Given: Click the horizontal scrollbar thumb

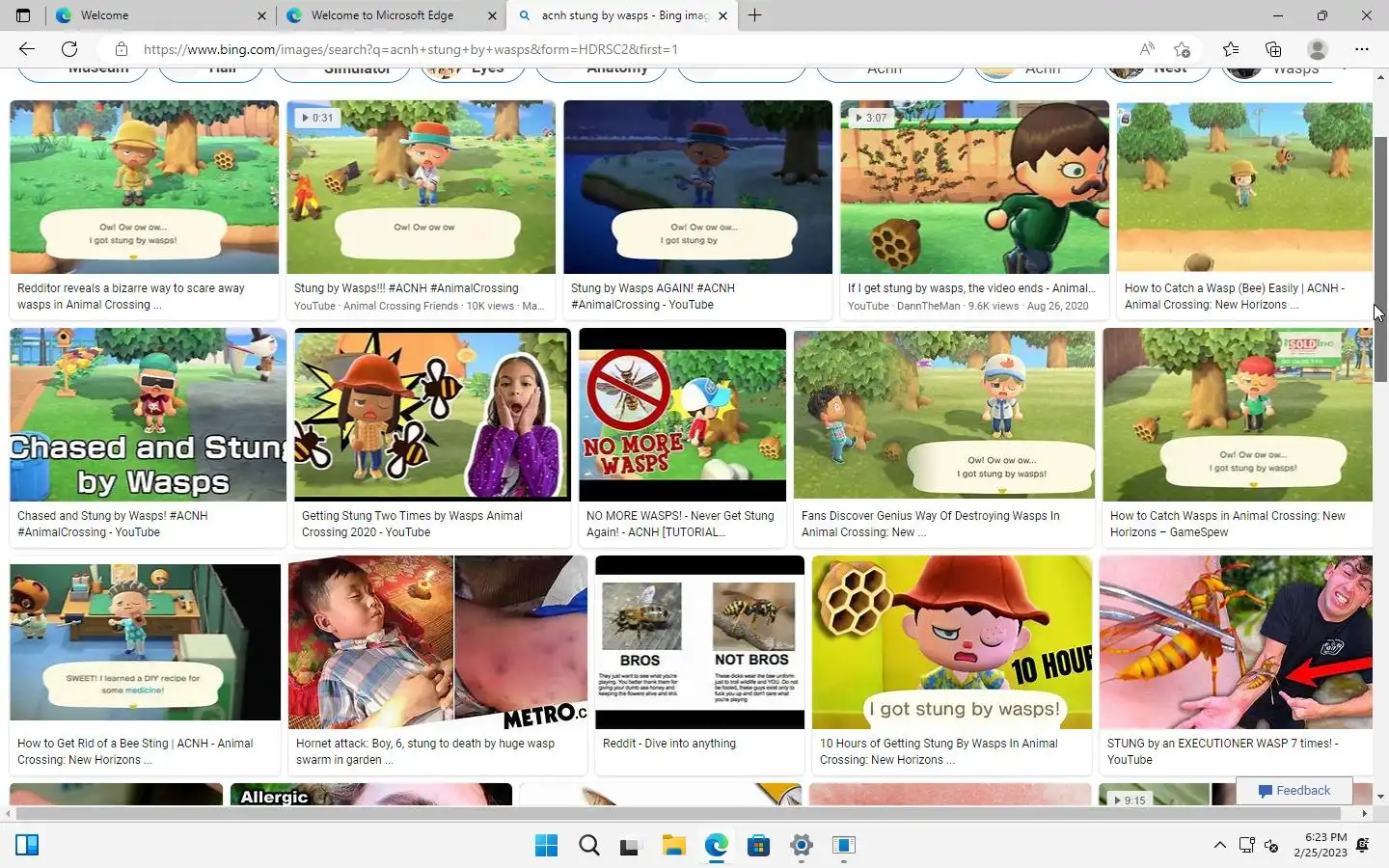Looking at the screenshot, I should pos(678,813).
